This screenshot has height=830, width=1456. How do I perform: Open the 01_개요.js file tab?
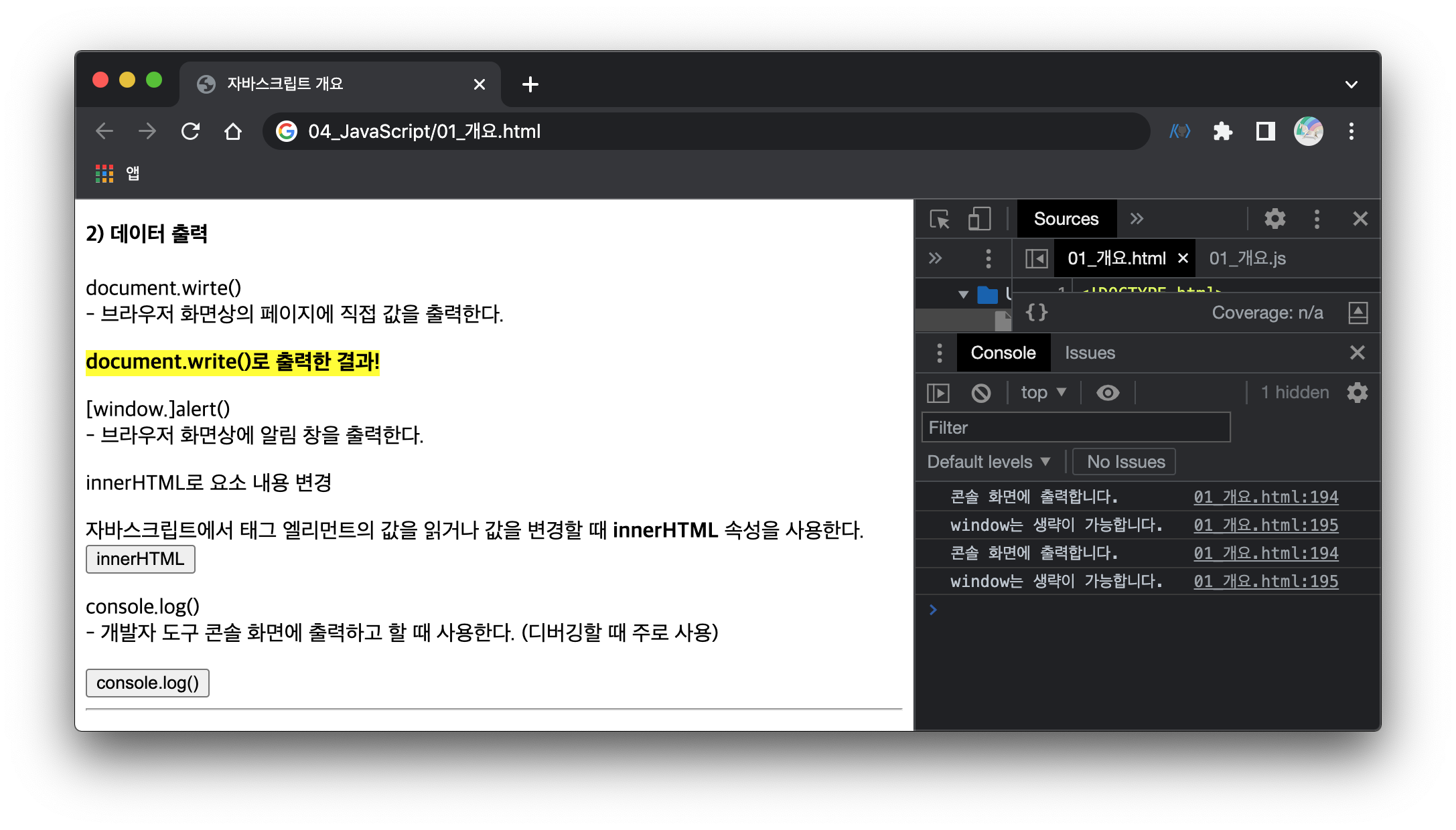[1247, 258]
